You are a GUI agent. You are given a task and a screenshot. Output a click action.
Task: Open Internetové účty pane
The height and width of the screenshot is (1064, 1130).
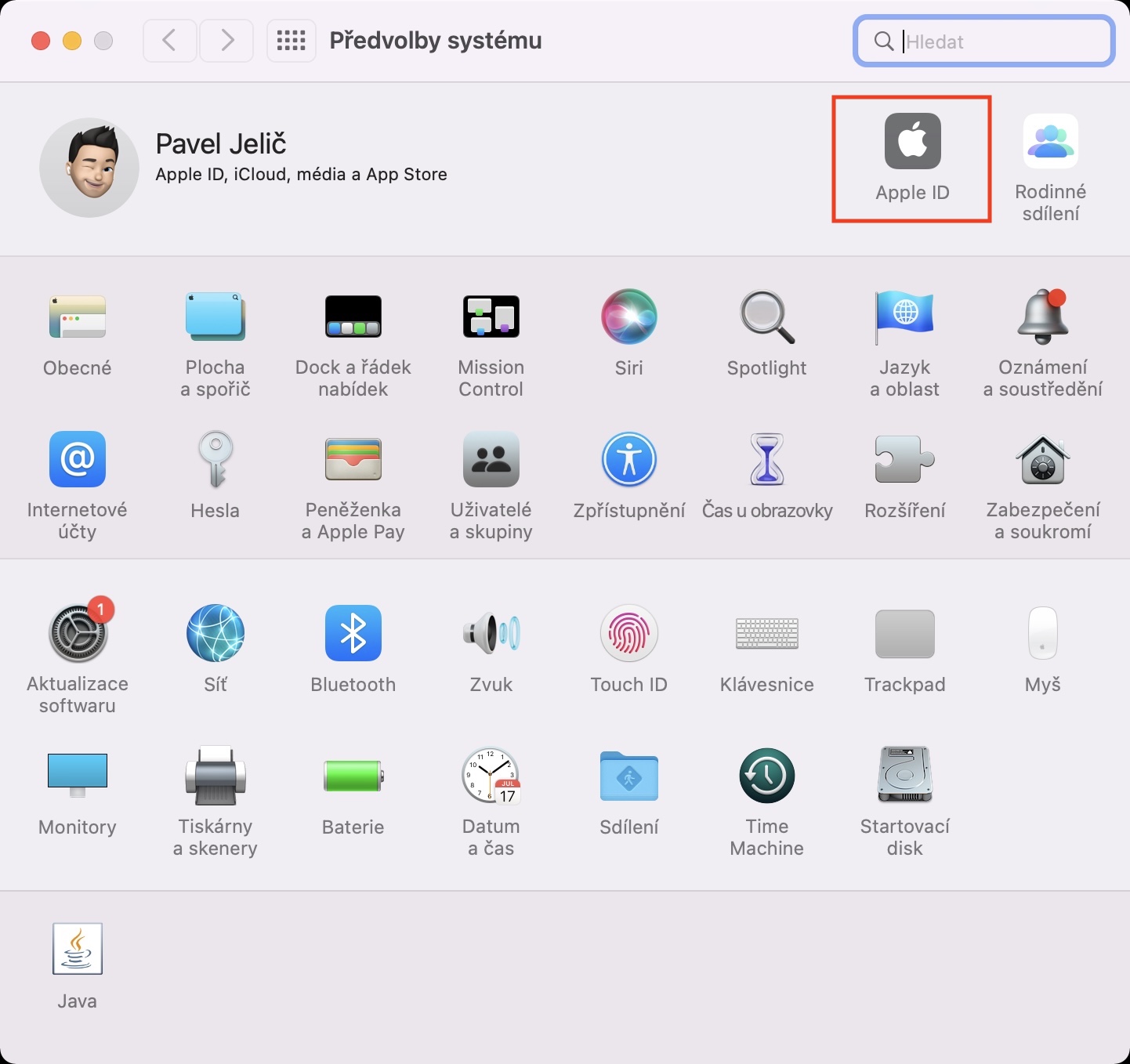[x=78, y=487]
